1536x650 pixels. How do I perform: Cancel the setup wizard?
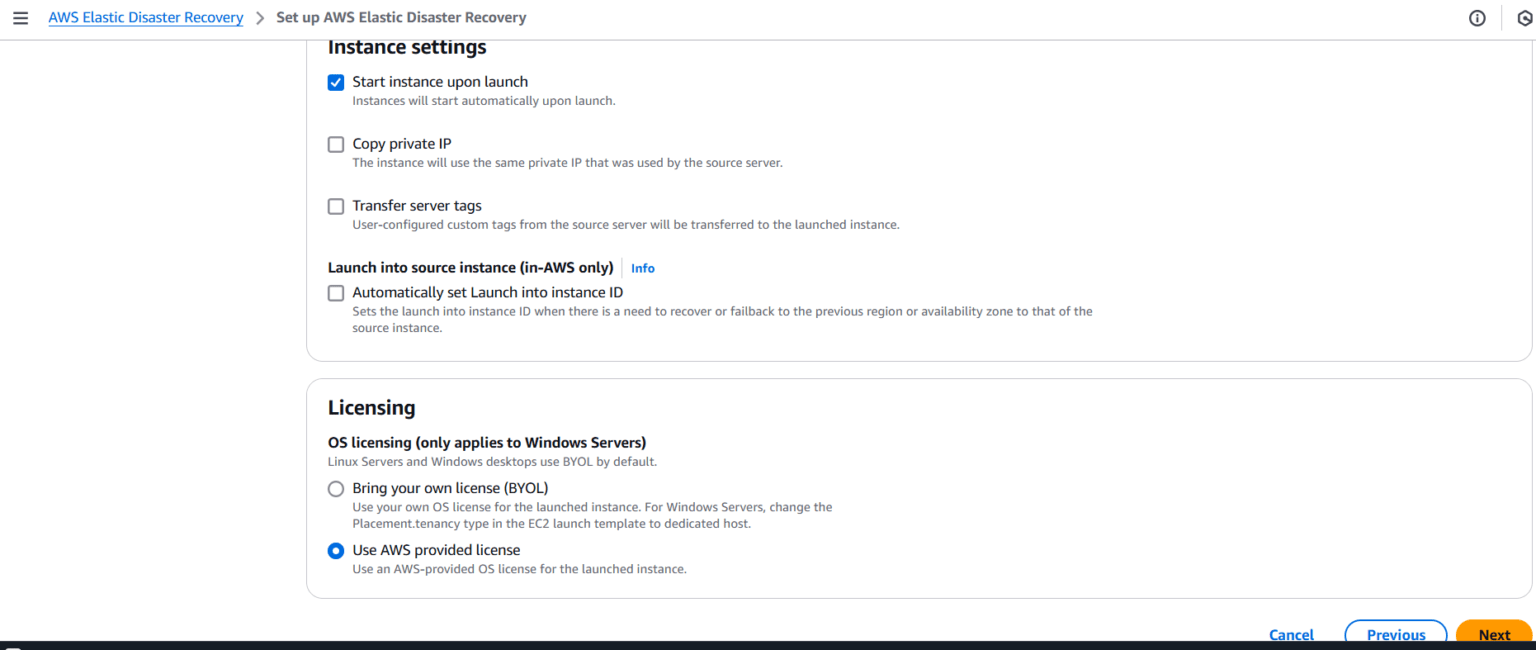tap(1290, 634)
